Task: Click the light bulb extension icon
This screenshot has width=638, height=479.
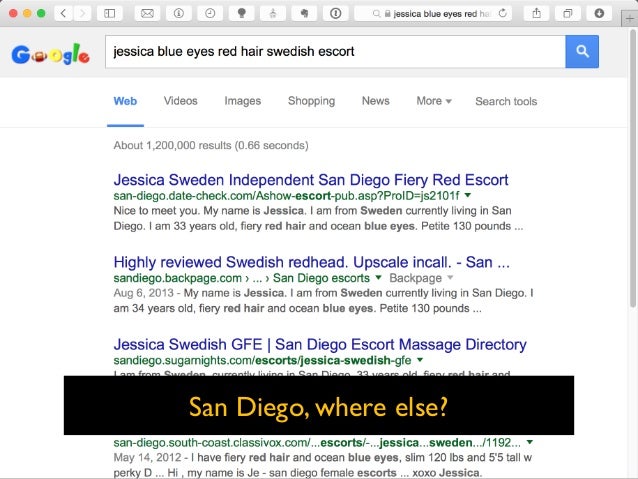Action: pyautogui.click(x=242, y=13)
